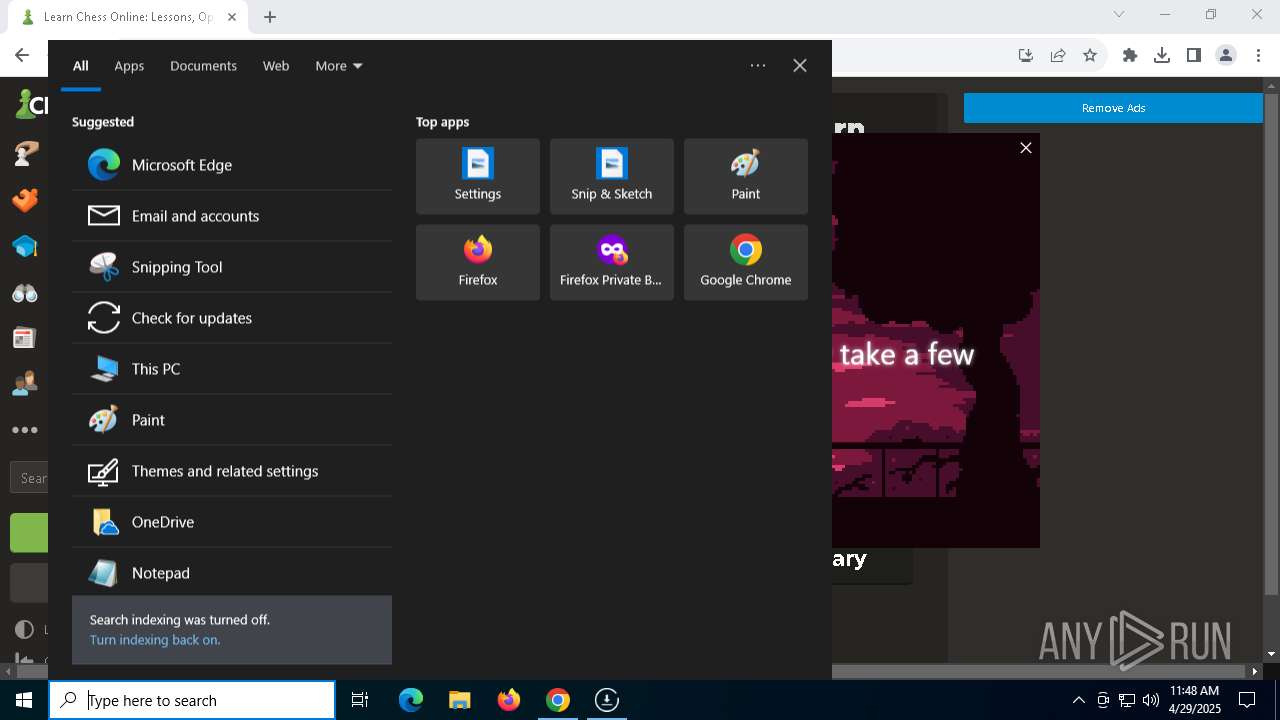The height and width of the screenshot is (720, 1280).
Task: Bookmark this page star icon
Action: click(x=1090, y=55)
